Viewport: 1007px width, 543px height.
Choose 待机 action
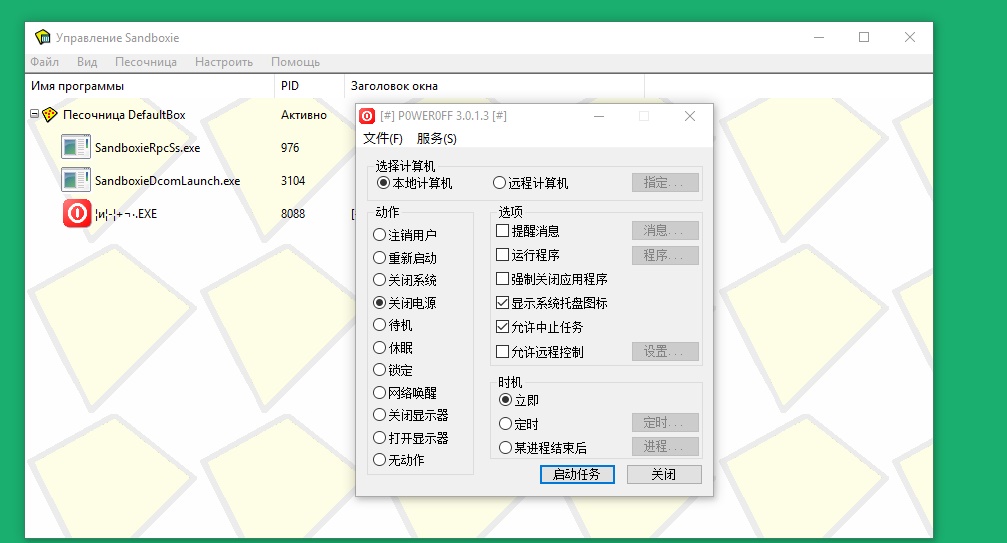393,325
